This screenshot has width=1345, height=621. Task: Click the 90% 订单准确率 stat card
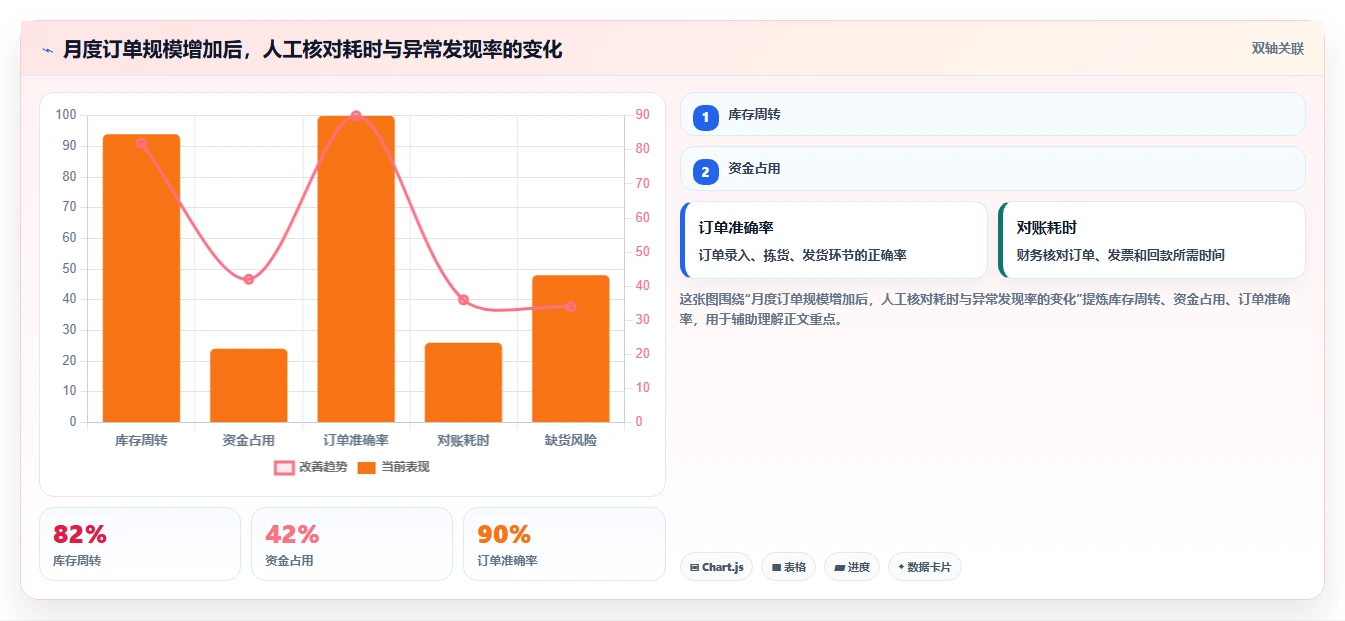[x=564, y=544]
